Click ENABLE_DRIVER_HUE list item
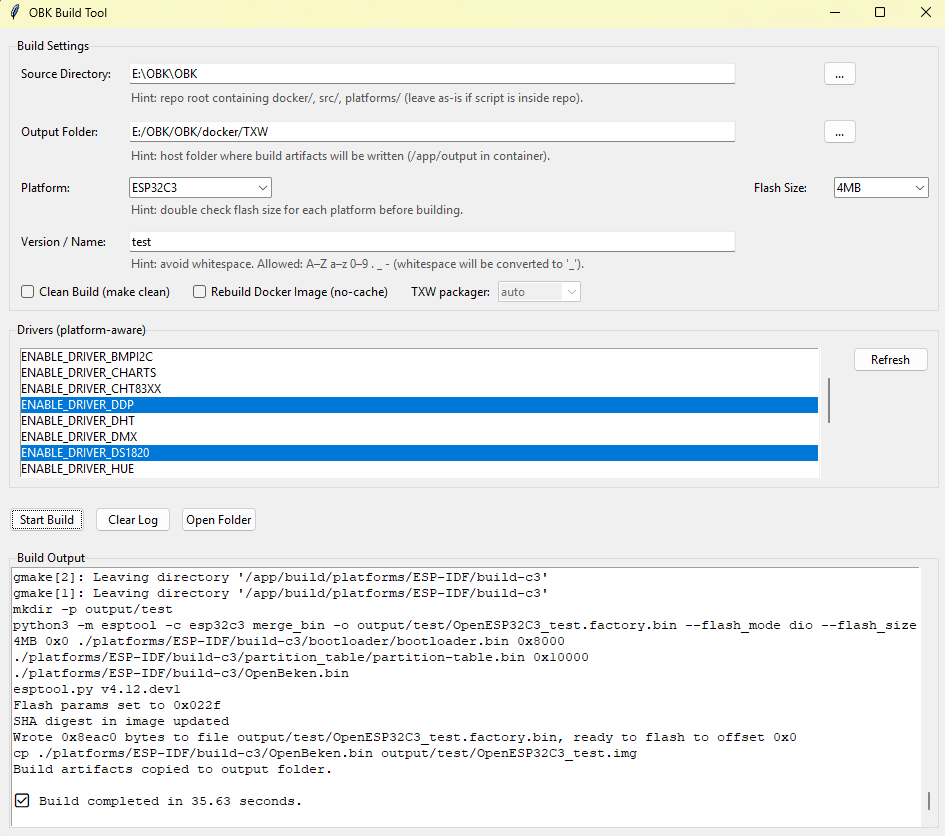 click(77, 469)
